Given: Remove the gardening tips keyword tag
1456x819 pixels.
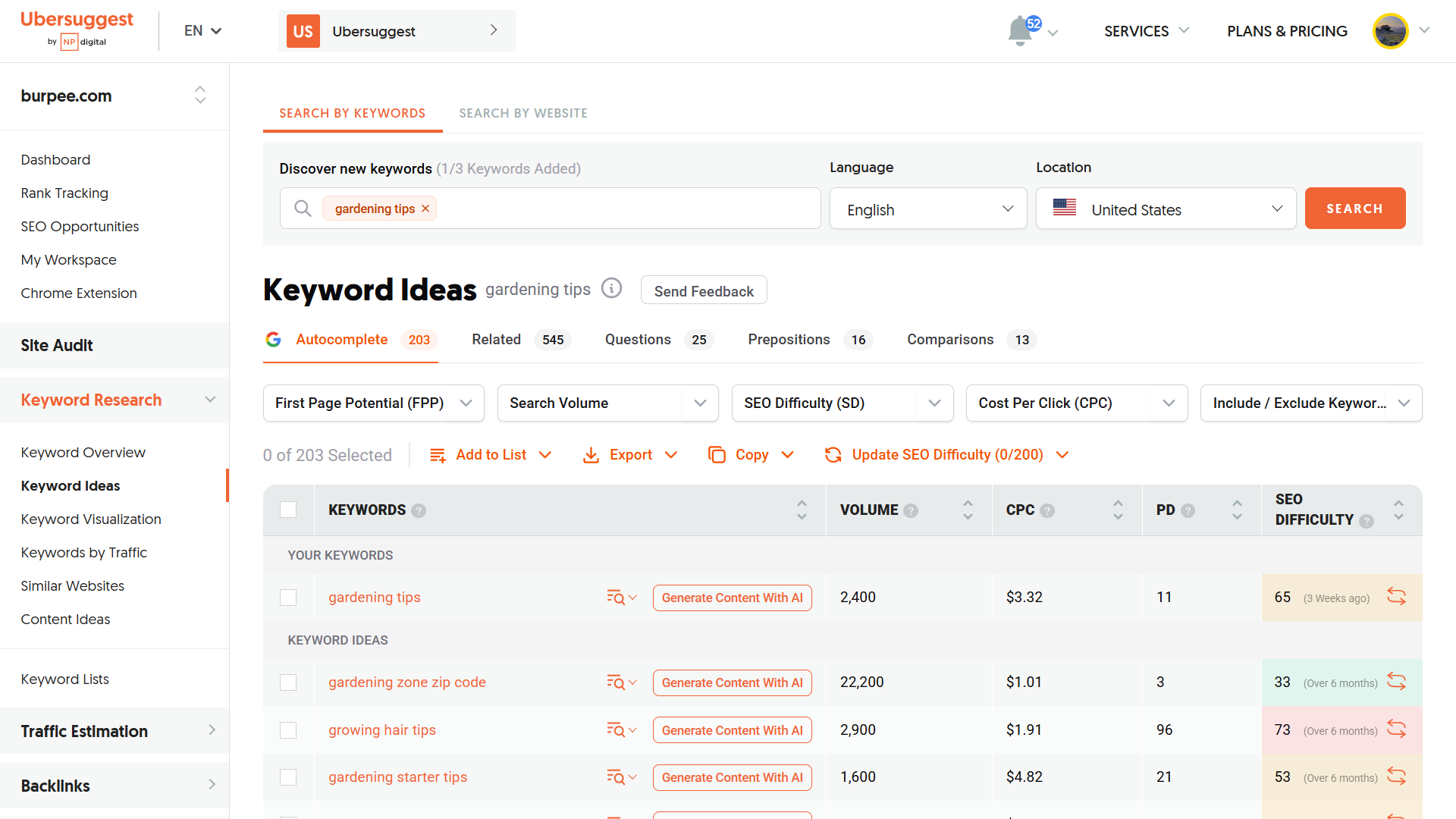Looking at the screenshot, I should pos(425,209).
